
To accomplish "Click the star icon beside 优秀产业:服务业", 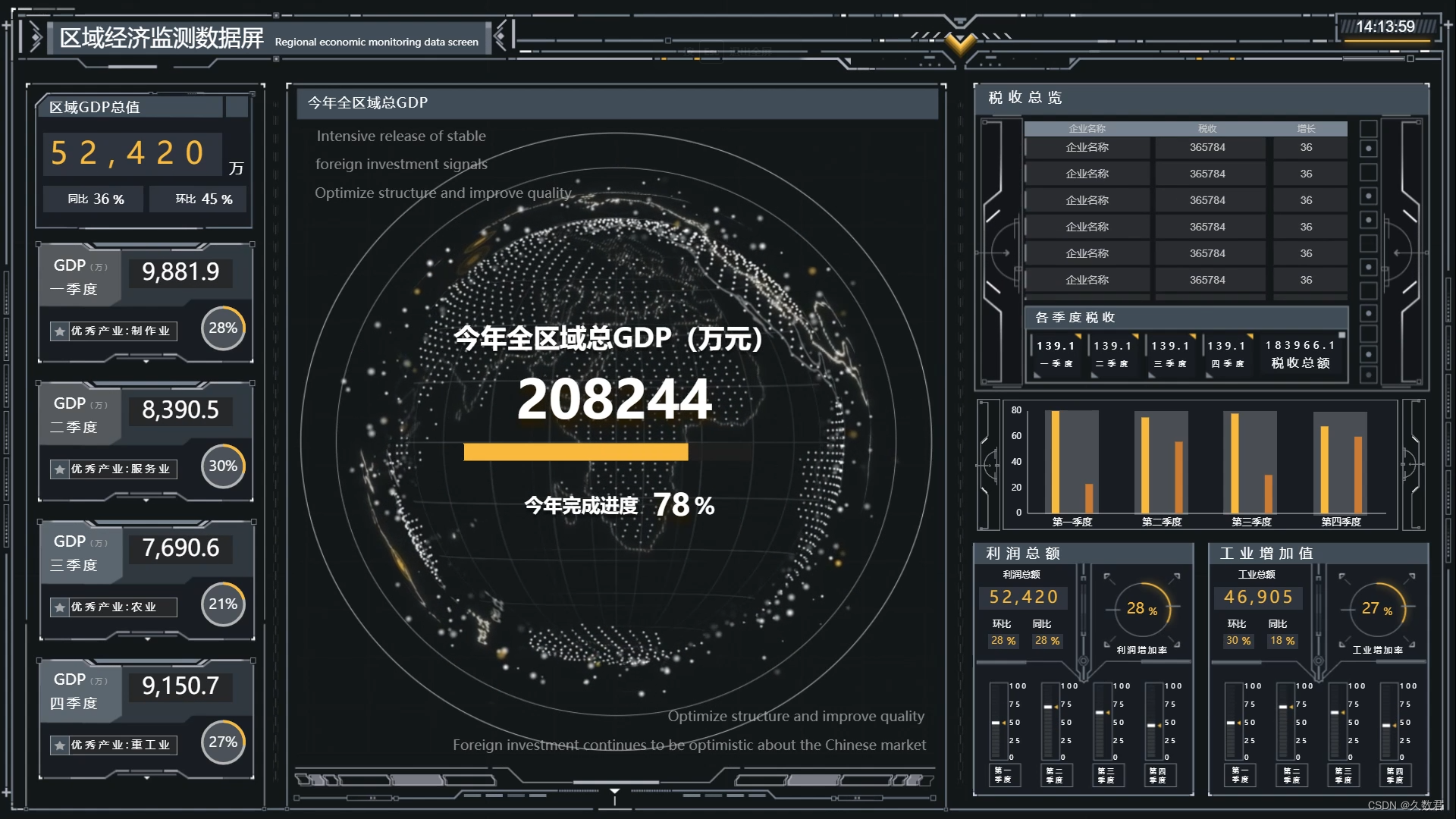I will [x=60, y=469].
